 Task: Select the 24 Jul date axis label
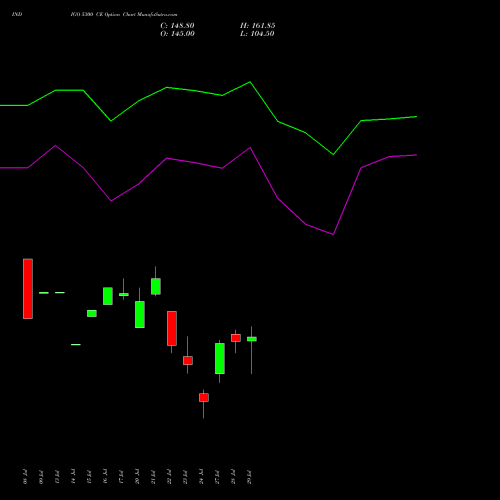coord(201,477)
